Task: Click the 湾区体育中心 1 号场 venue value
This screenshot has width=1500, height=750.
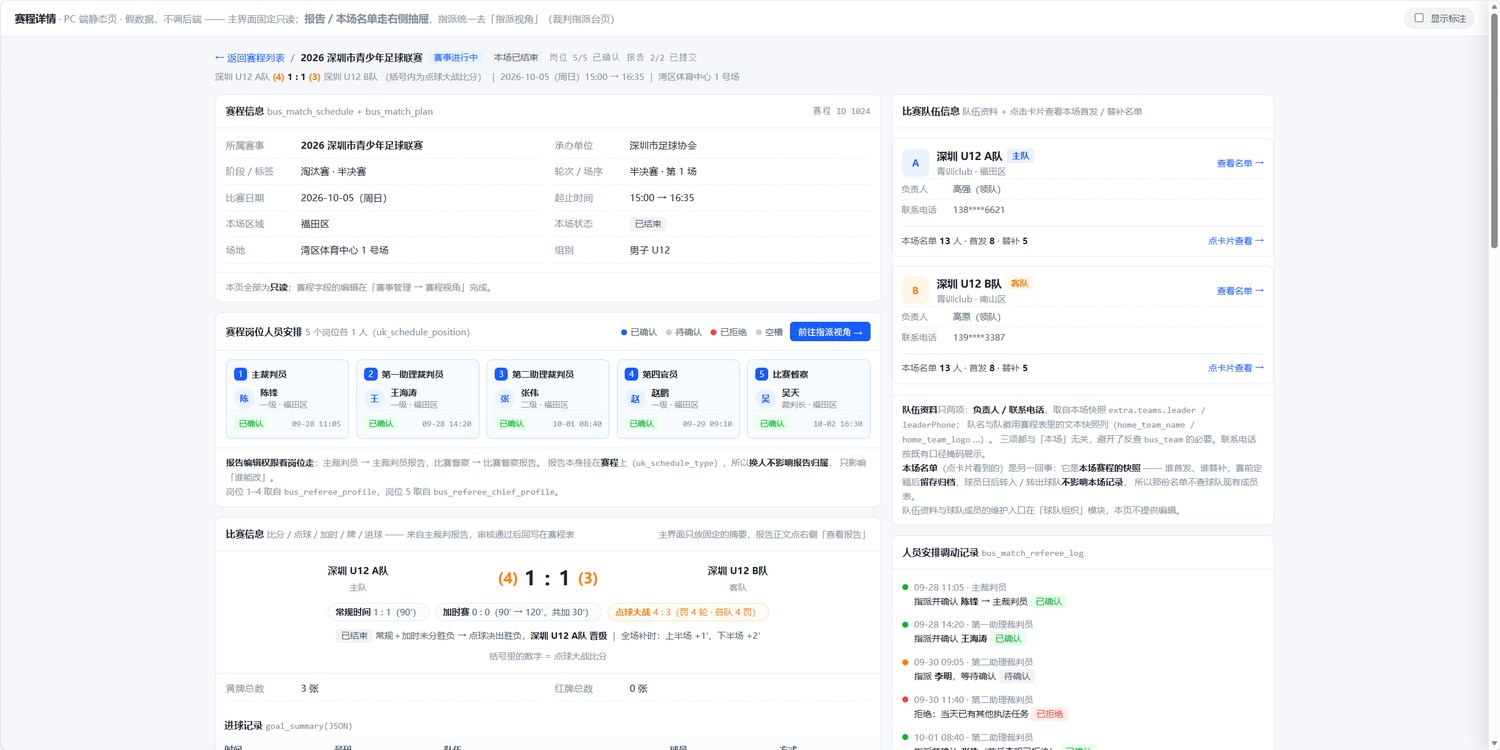Action: 345,250
